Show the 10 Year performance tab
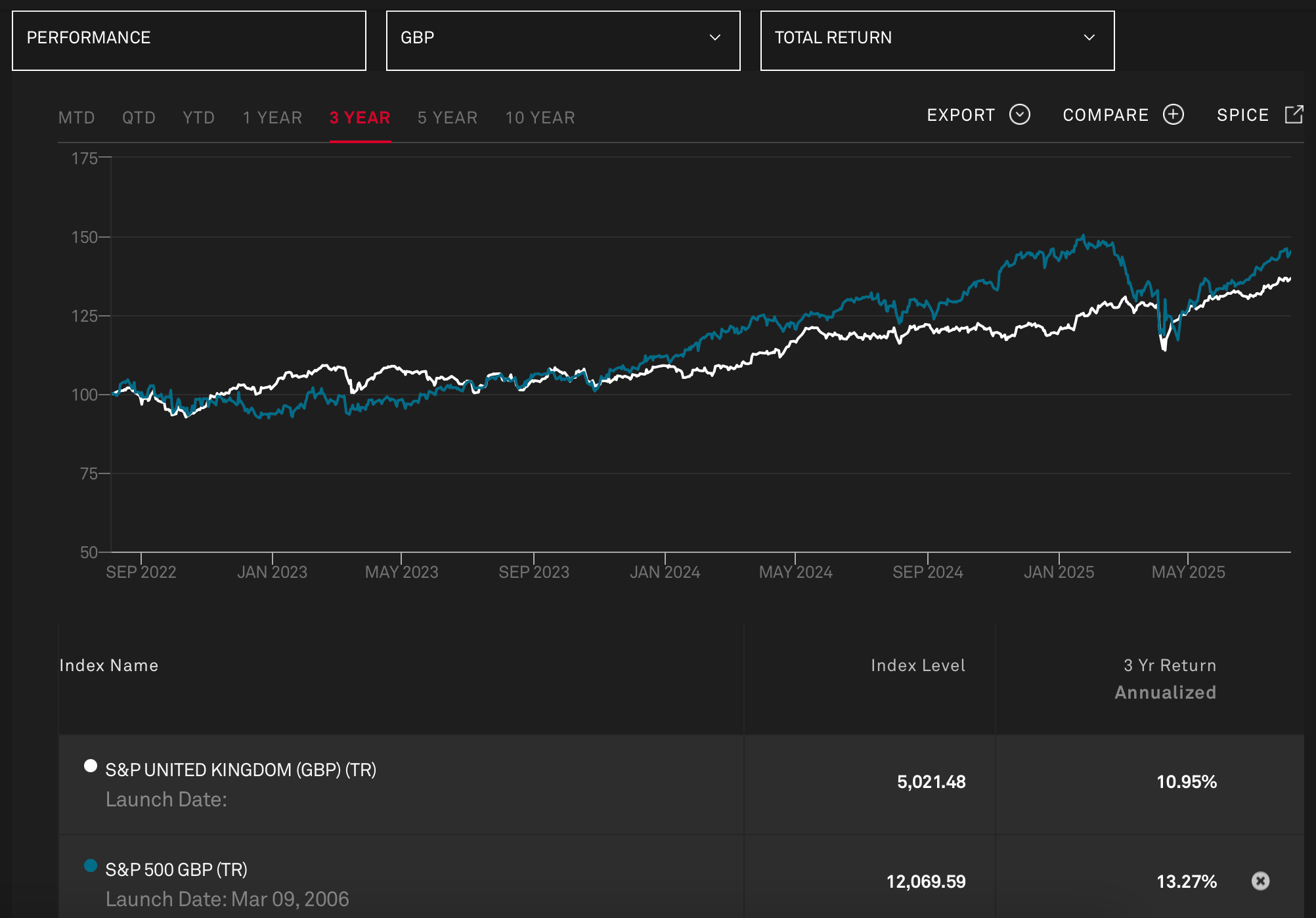Image resolution: width=1316 pixels, height=918 pixels. click(x=540, y=118)
